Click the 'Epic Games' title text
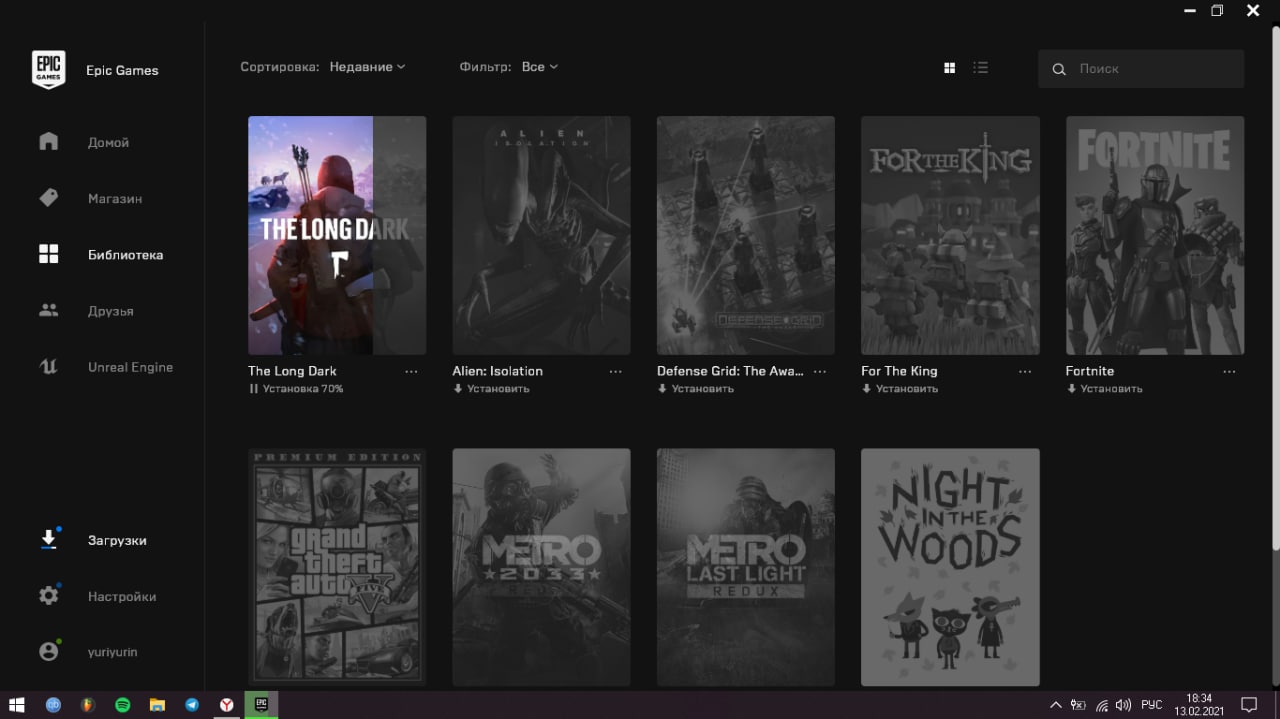The image size is (1280, 719). pos(122,71)
